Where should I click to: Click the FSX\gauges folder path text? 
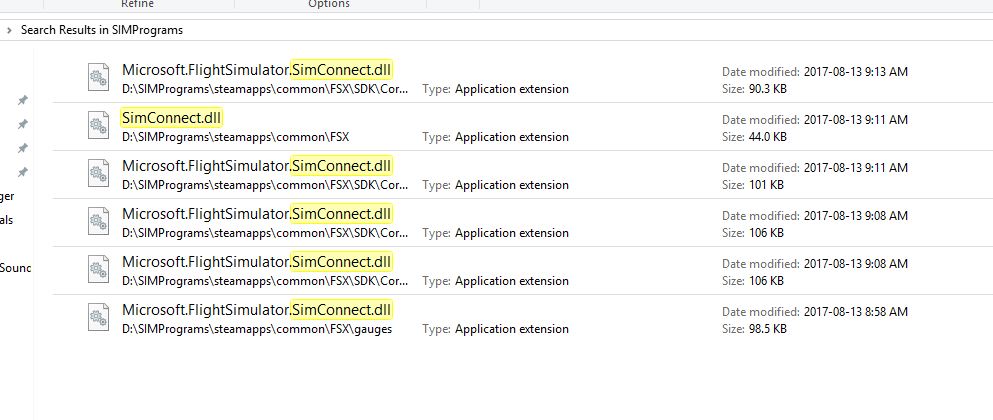tap(257, 329)
